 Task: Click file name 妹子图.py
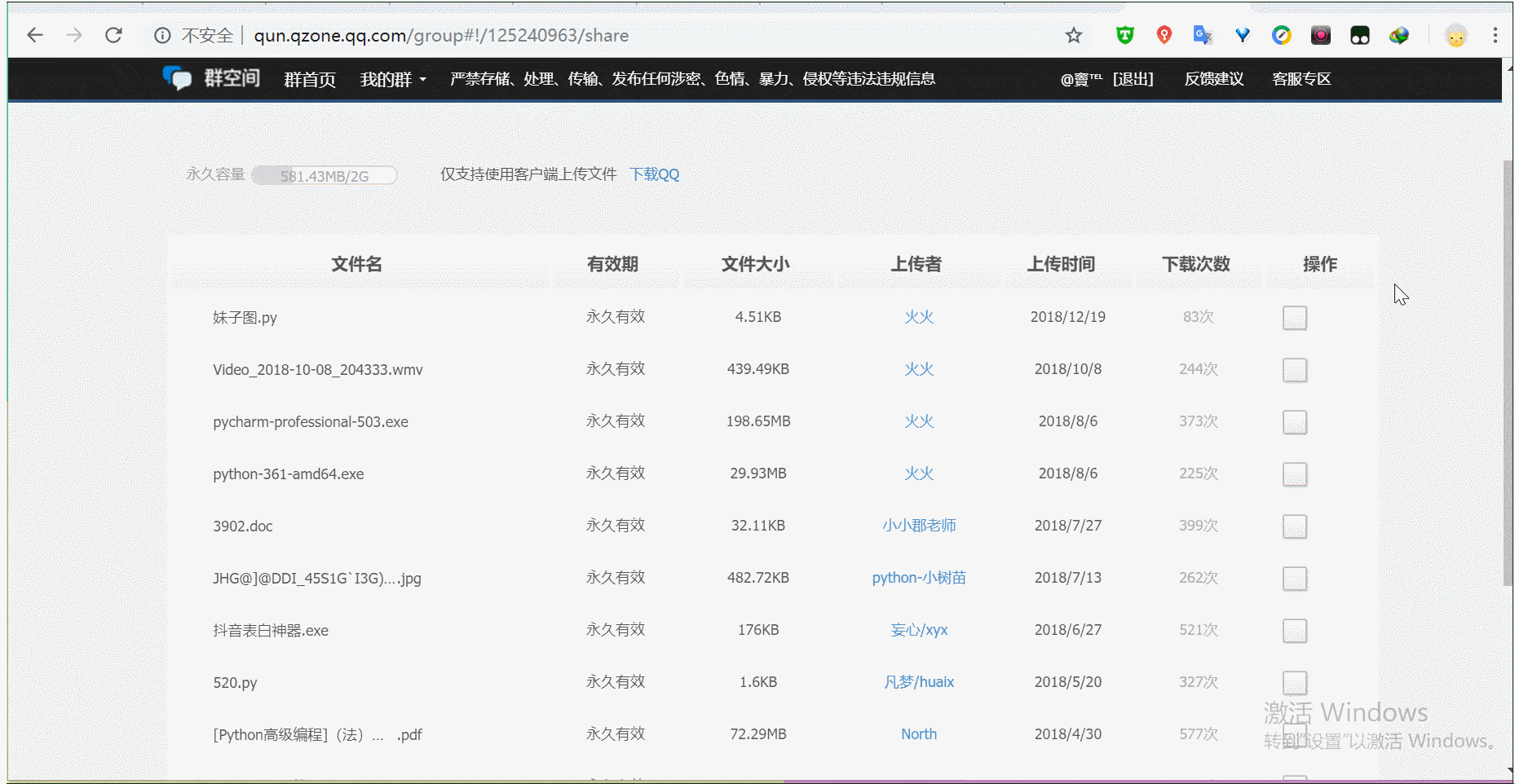[245, 318]
